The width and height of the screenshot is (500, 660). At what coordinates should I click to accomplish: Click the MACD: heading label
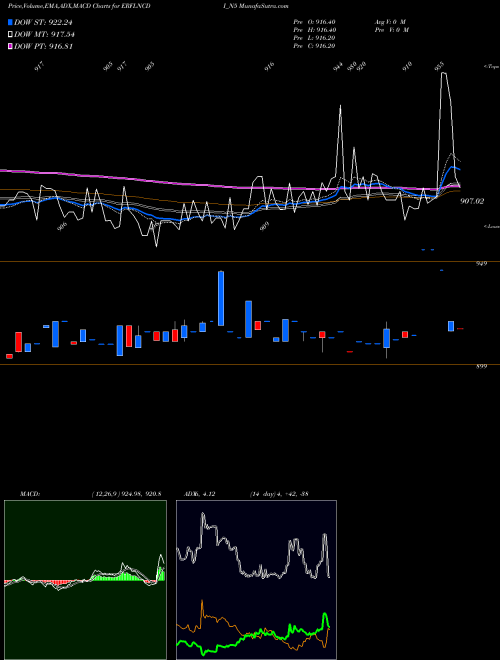[30, 494]
